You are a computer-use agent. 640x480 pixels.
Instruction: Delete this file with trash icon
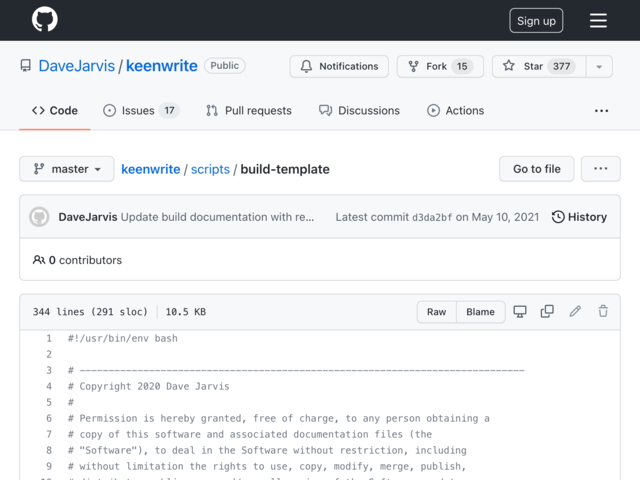point(603,311)
